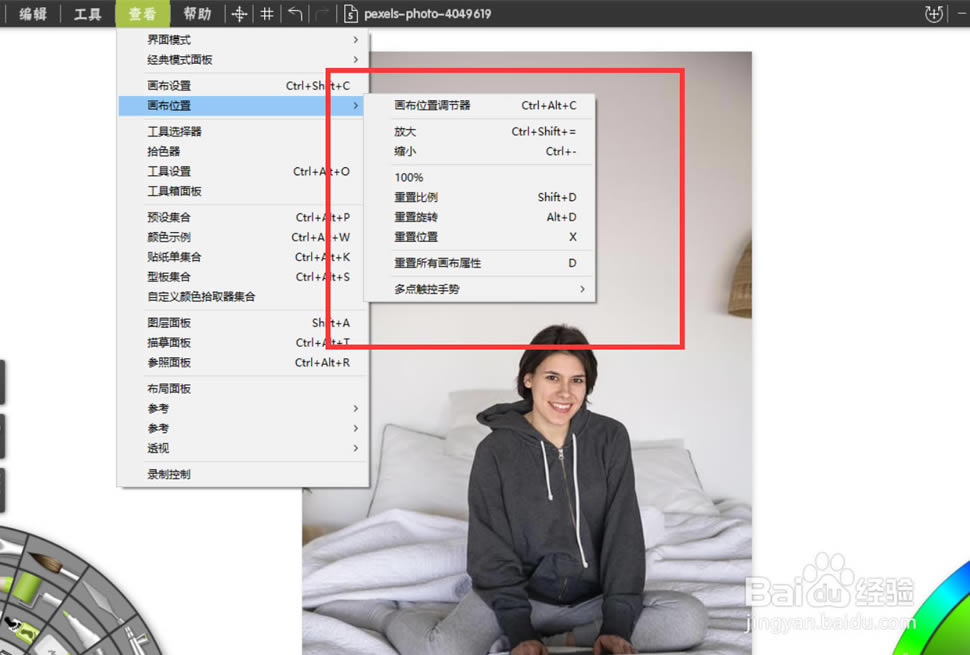The image size is (970, 655).
Task: Toggle the 拾色器 panel
Action: click(x=243, y=151)
